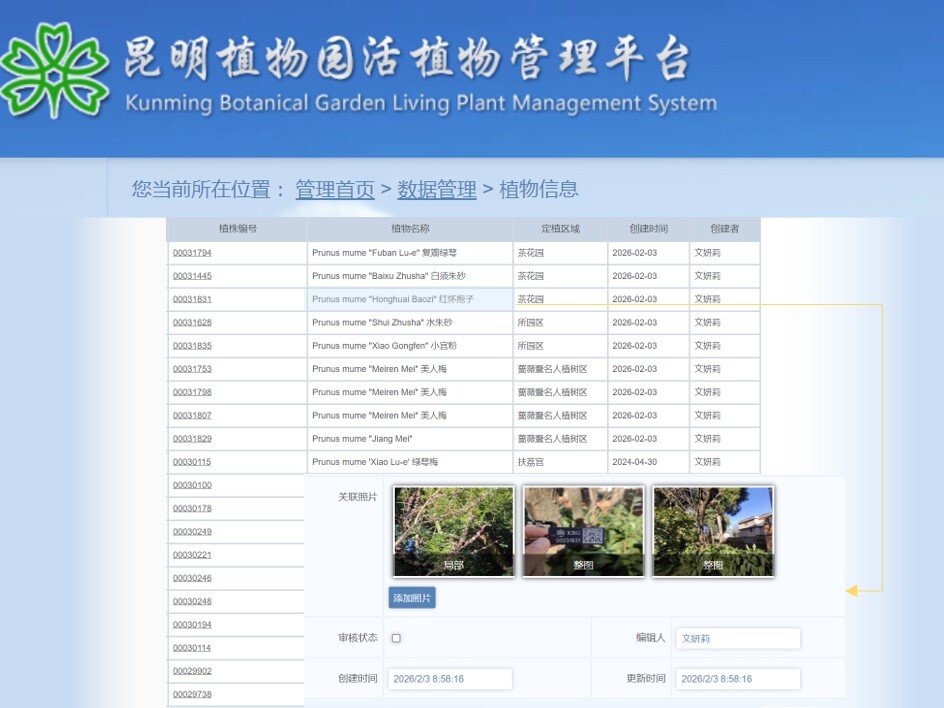Go to 数据管理 in the breadcrumb
The width and height of the screenshot is (944, 708).
point(436,189)
